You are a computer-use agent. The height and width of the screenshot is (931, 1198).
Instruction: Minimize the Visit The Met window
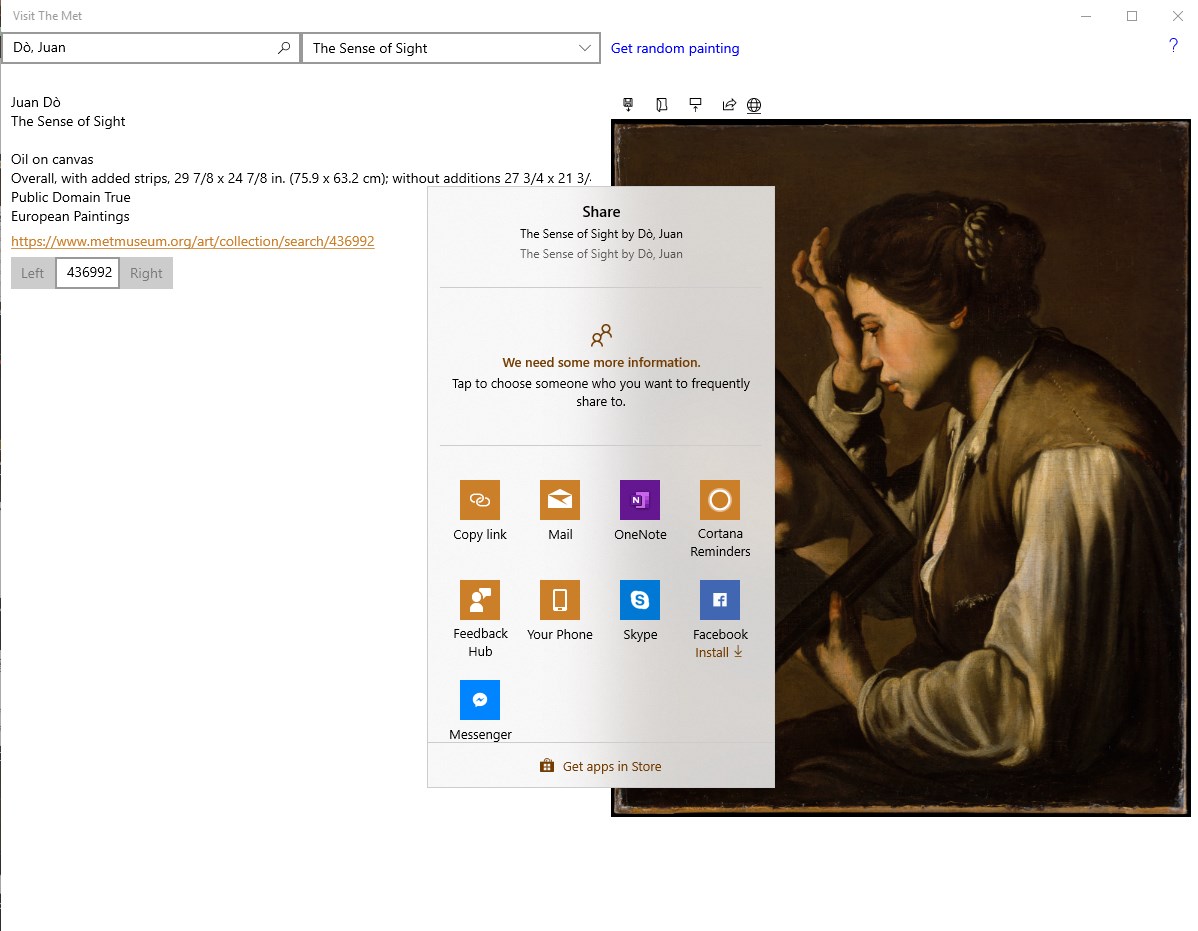pos(1086,16)
